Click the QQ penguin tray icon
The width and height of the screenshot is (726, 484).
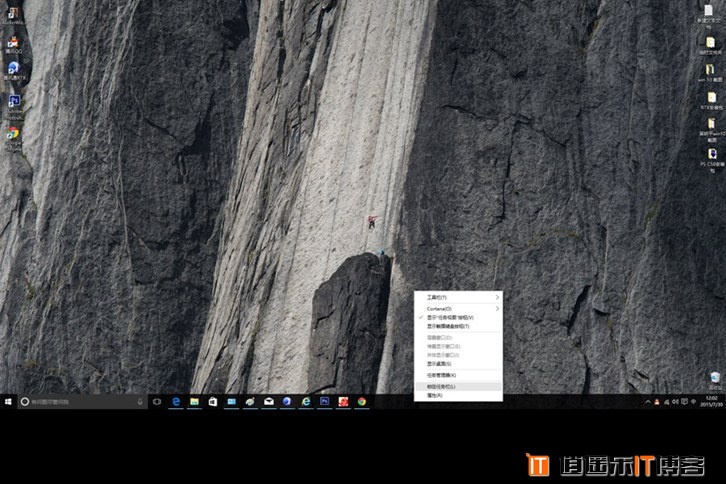pyautogui.click(x=657, y=402)
